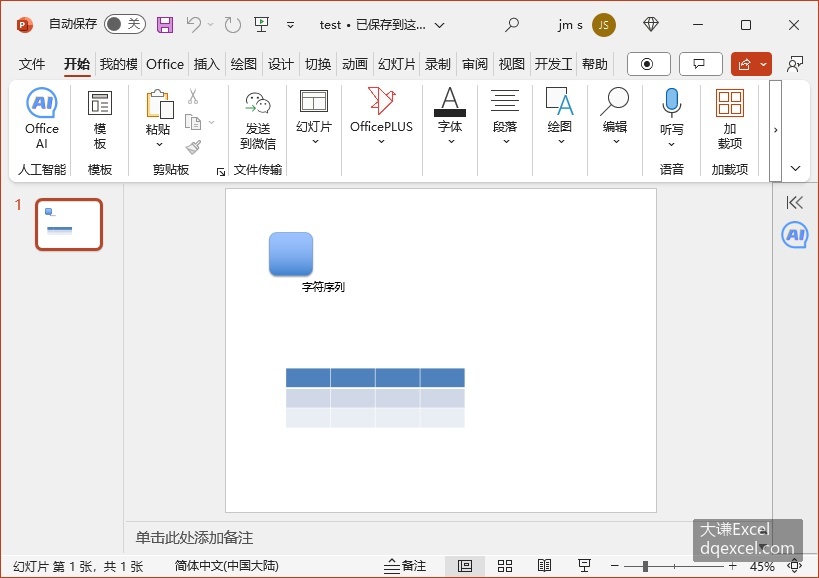Click the premium diamond icon
This screenshot has height=578, width=819.
click(x=651, y=24)
